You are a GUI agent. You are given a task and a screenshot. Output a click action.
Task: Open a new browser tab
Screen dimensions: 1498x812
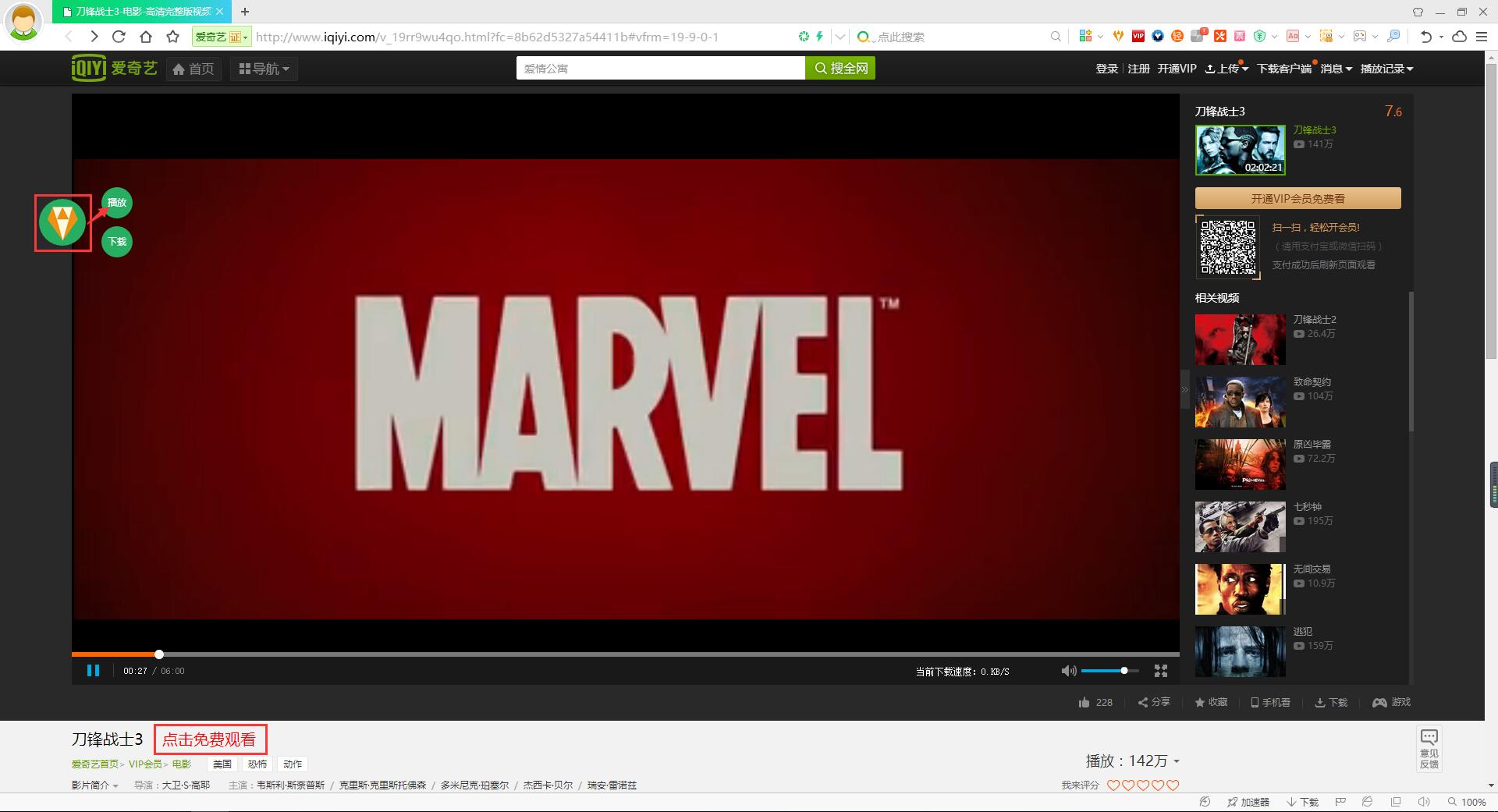[x=245, y=12]
